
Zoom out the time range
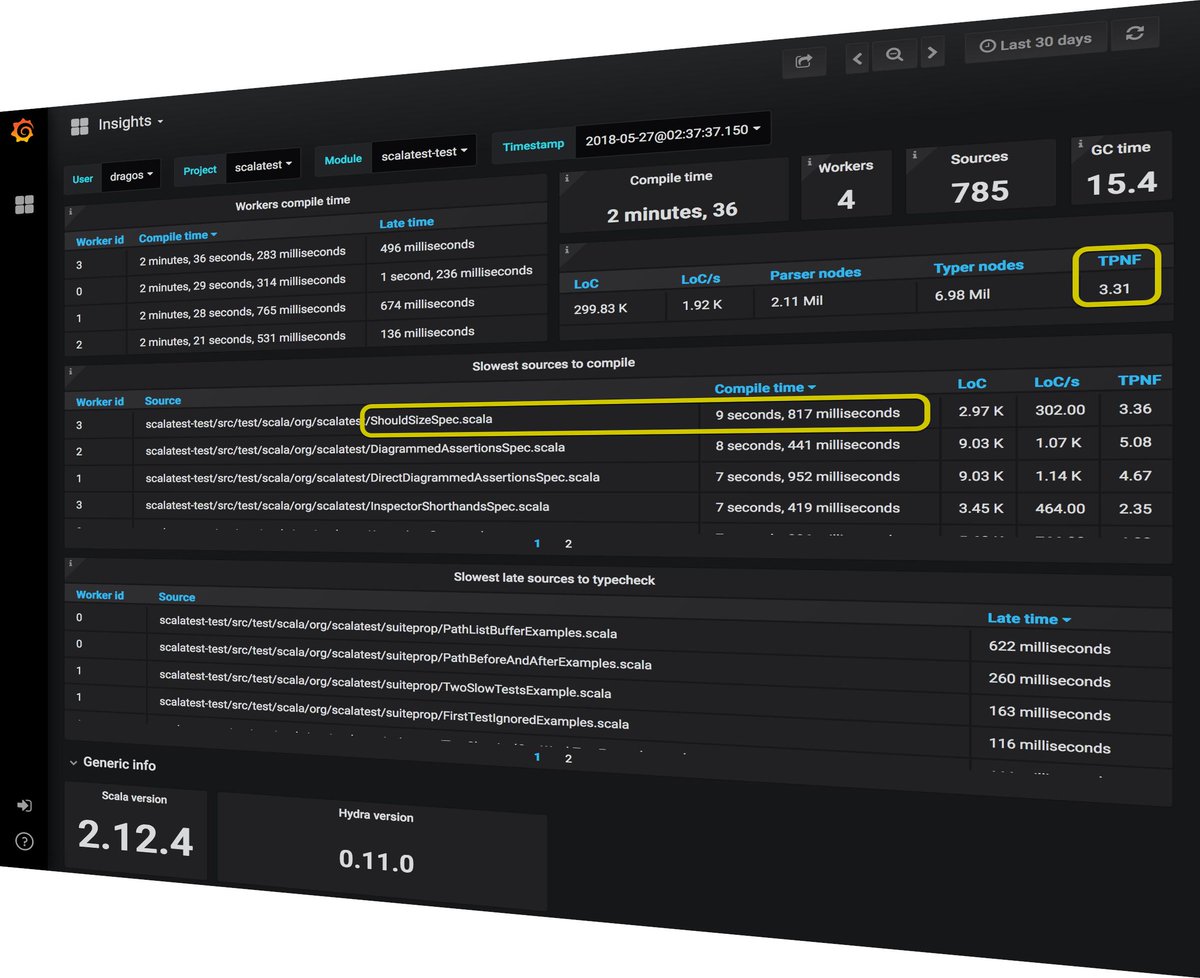click(895, 55)
